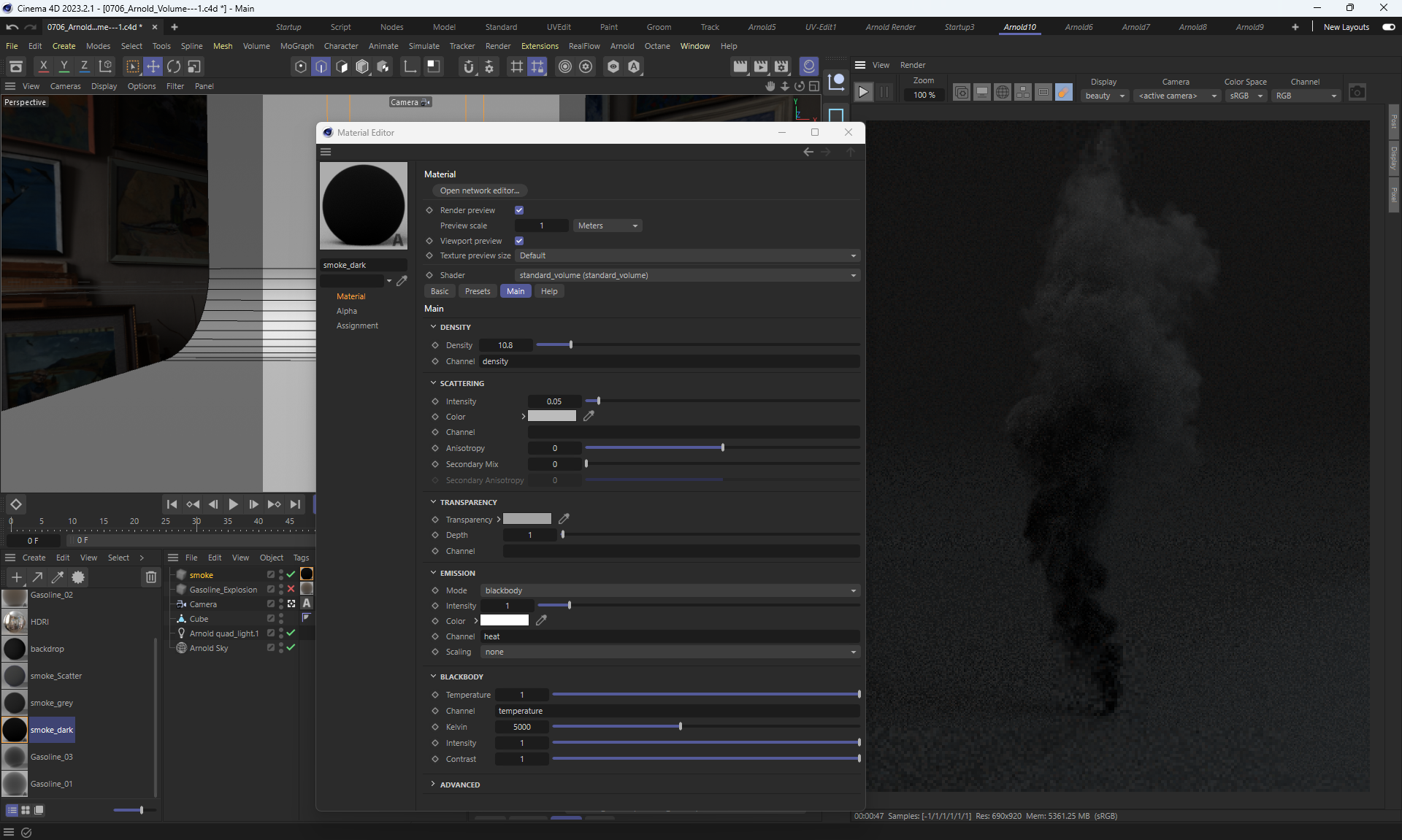The width and height of the screenshot is (1402, 840).
Task: Select the Rotate tool in toolbar
Action: (174, 66)
